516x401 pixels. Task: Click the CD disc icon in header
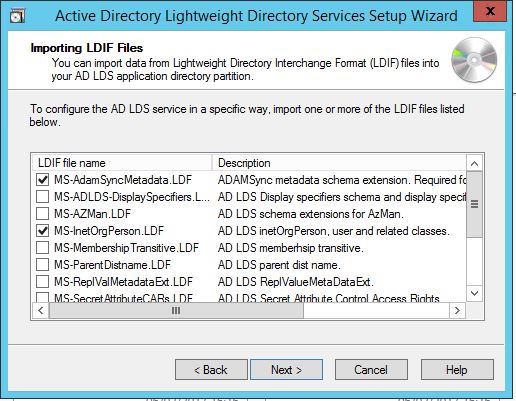pos(474,60)
